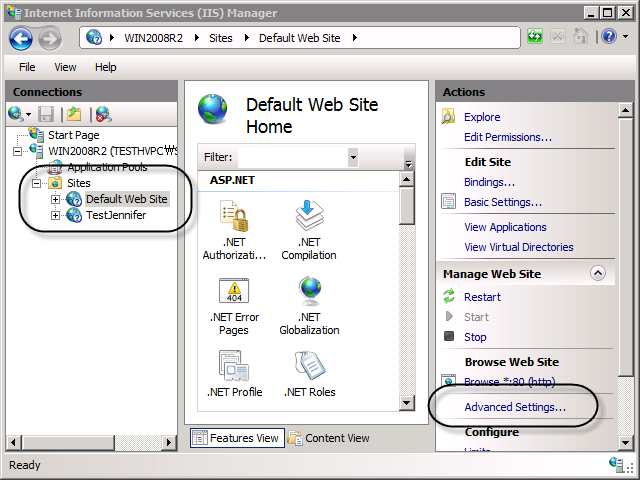Viewport: 640px width, 480px height.
Task: Open the File menu
Action: click(x=27, y=67)
